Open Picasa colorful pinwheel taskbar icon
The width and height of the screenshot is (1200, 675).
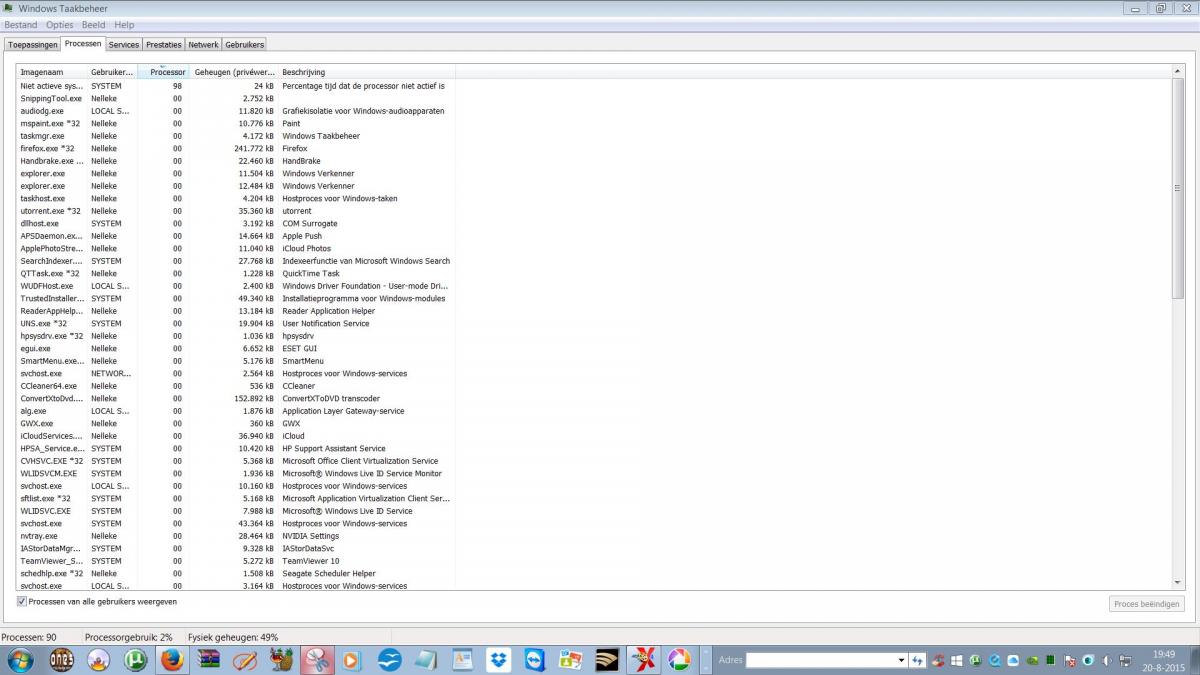[679, 660]
